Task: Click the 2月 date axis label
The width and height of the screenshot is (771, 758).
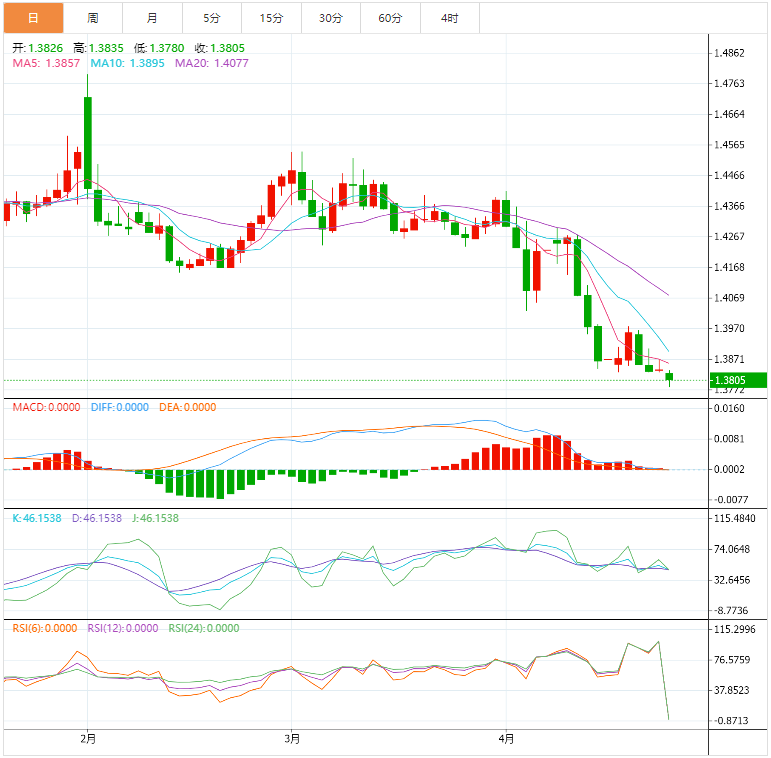Action: click(x=88, y=739)
